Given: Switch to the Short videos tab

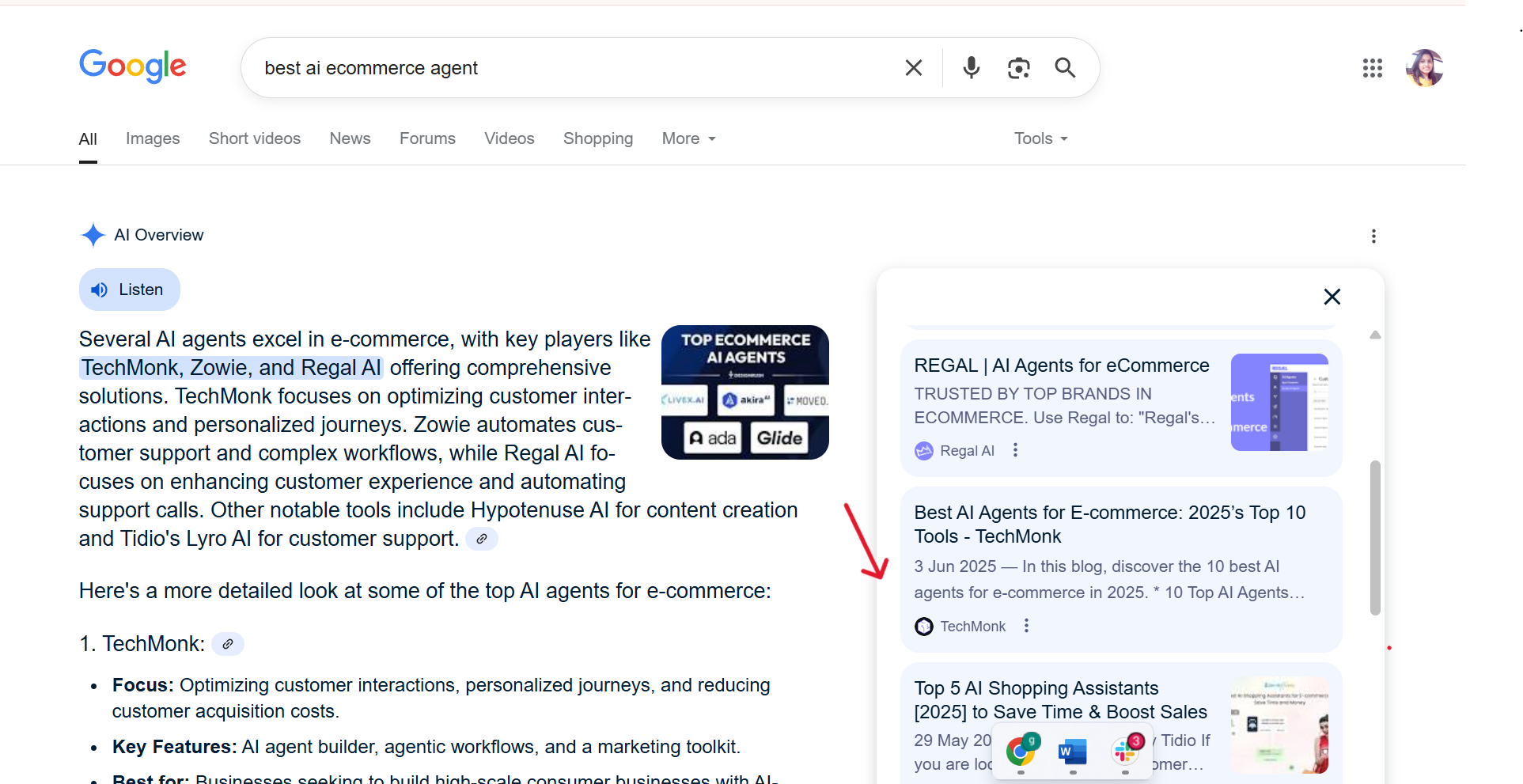Looking at the screenshot, I should click(x=255, y=138).
